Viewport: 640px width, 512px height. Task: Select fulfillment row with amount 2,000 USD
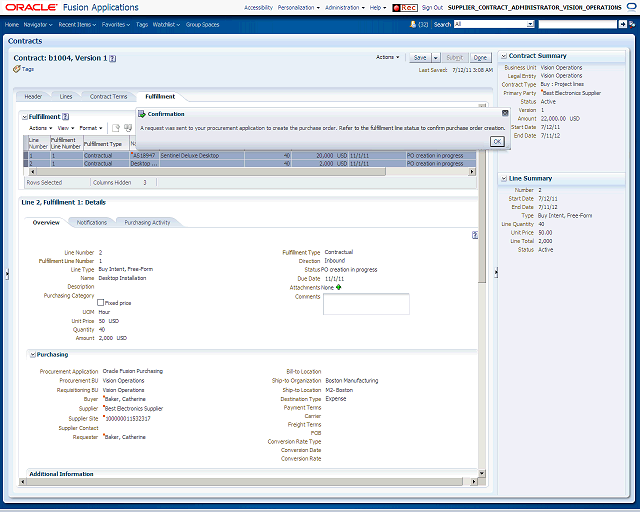click(250, 163)
